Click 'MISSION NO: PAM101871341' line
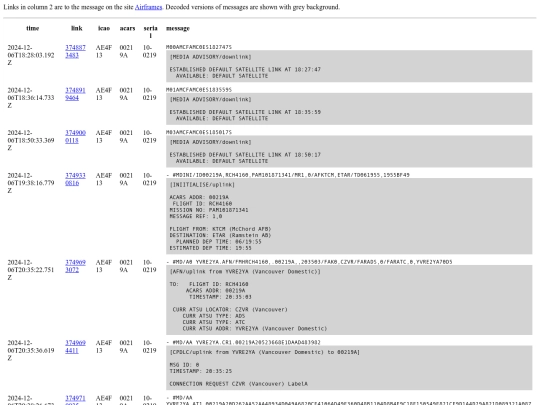 coord(209,210)
